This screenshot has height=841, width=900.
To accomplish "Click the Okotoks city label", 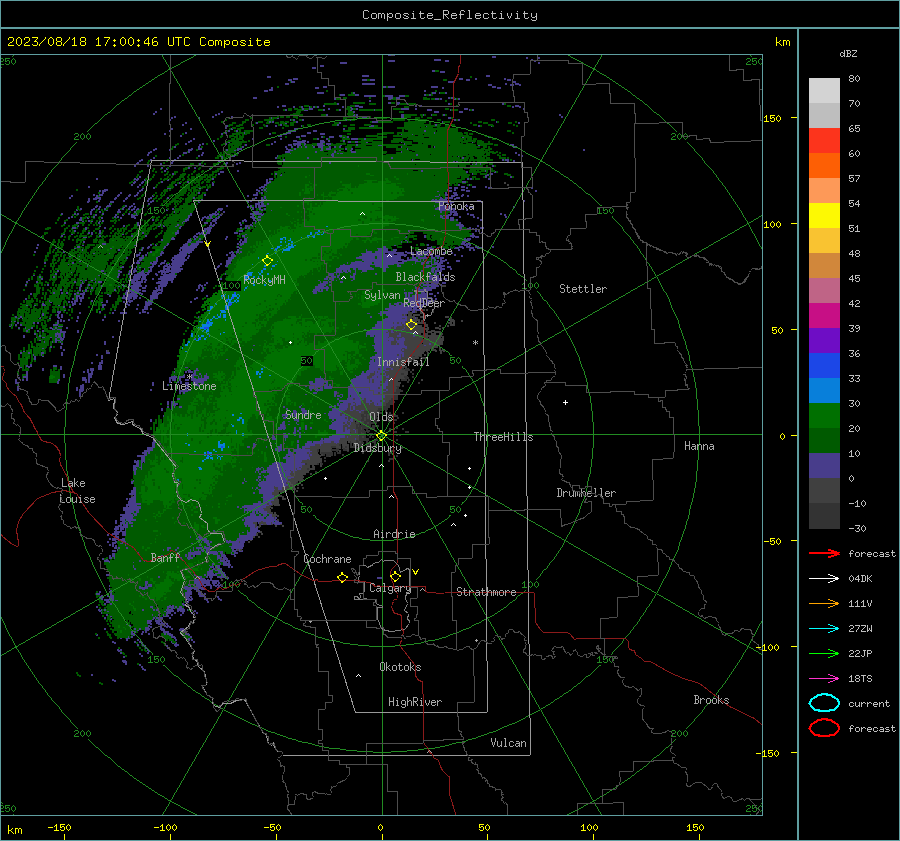I will click(400, 667).
